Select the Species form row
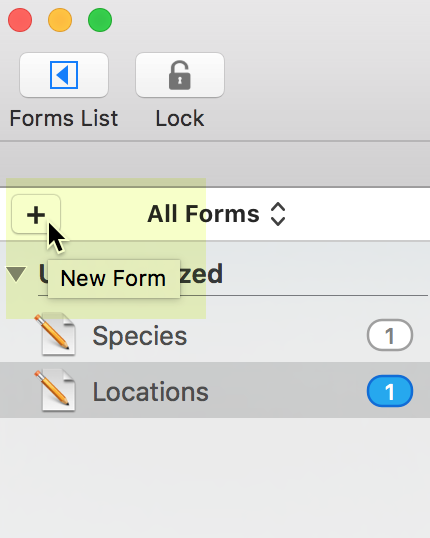 (x=215, y=335)
